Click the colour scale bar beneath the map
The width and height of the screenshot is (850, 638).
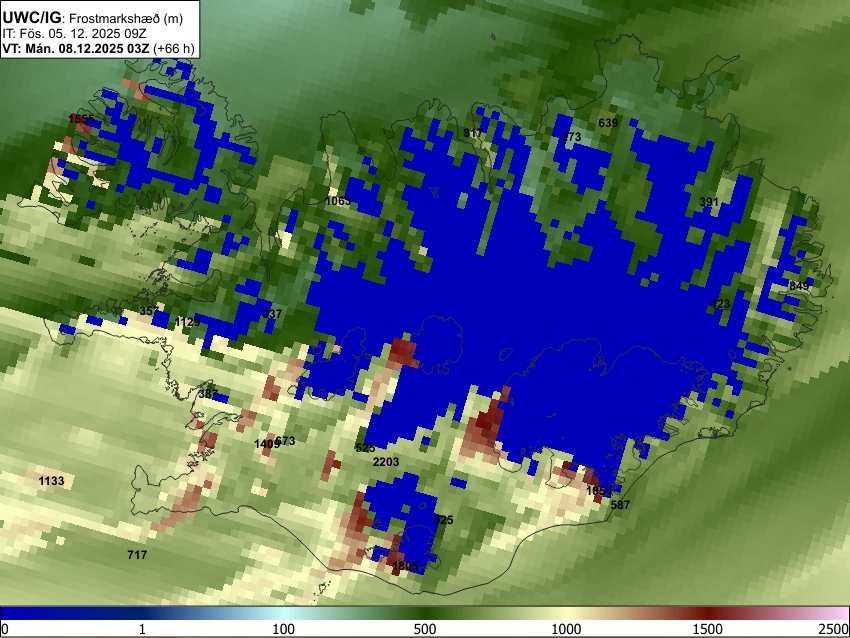tap(425, 613)
